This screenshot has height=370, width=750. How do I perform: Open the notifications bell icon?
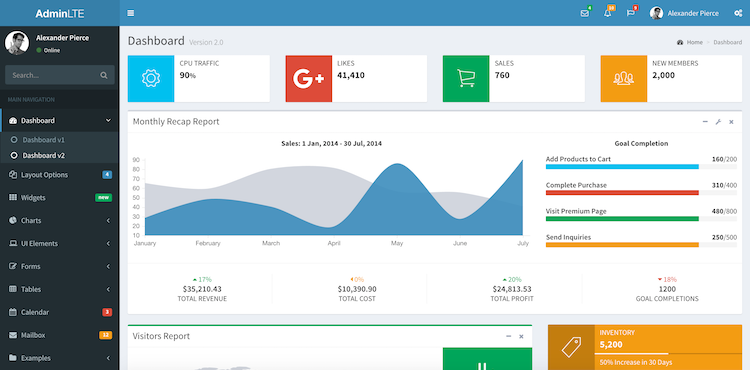607,13
